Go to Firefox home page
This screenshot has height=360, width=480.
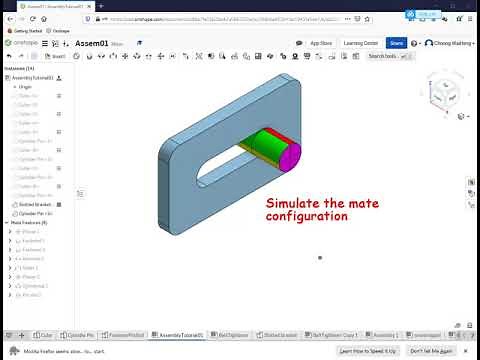[x=44, y=19]
